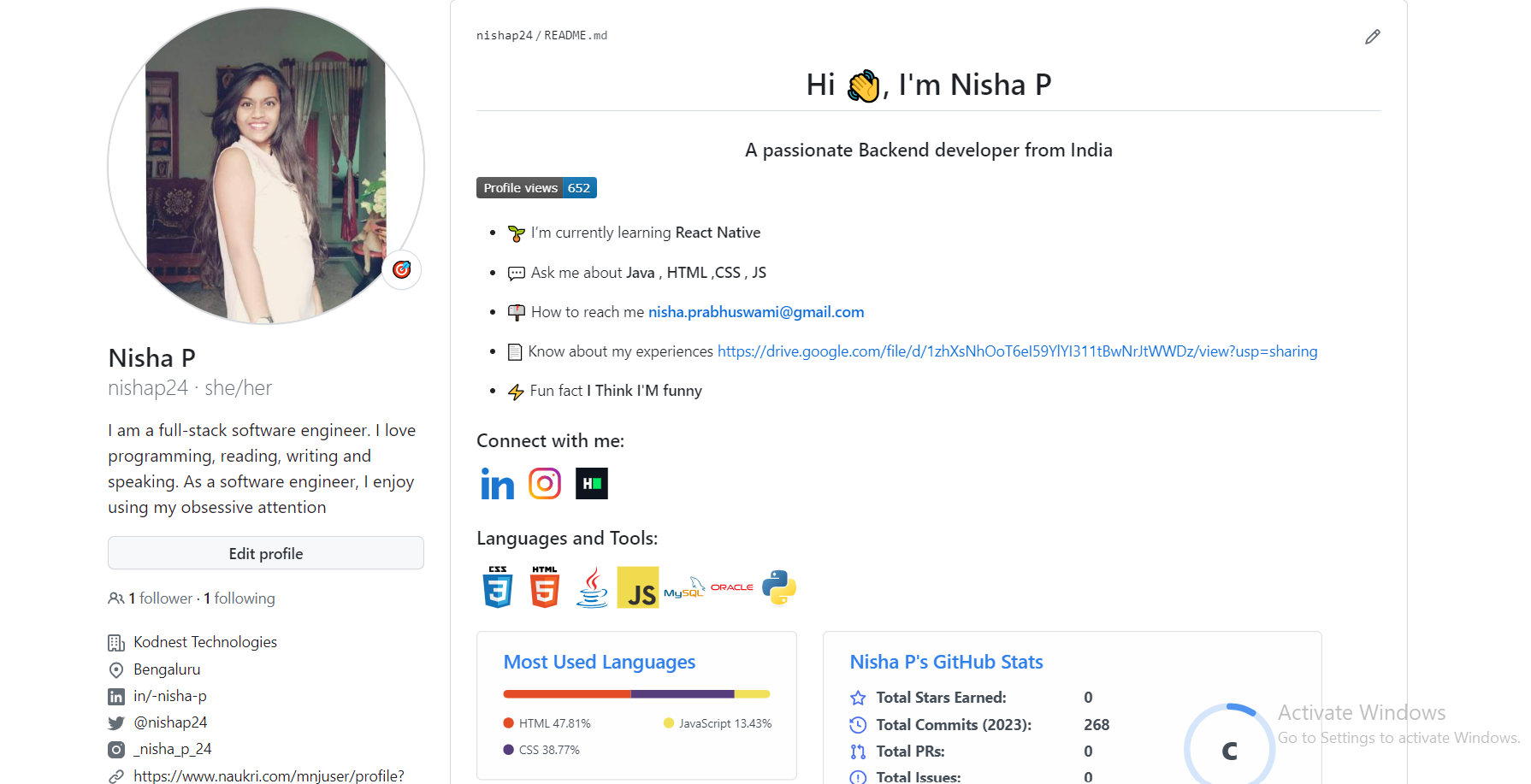Click the React Native bold text
The image size is (1531, 784).
coord(718,233)
